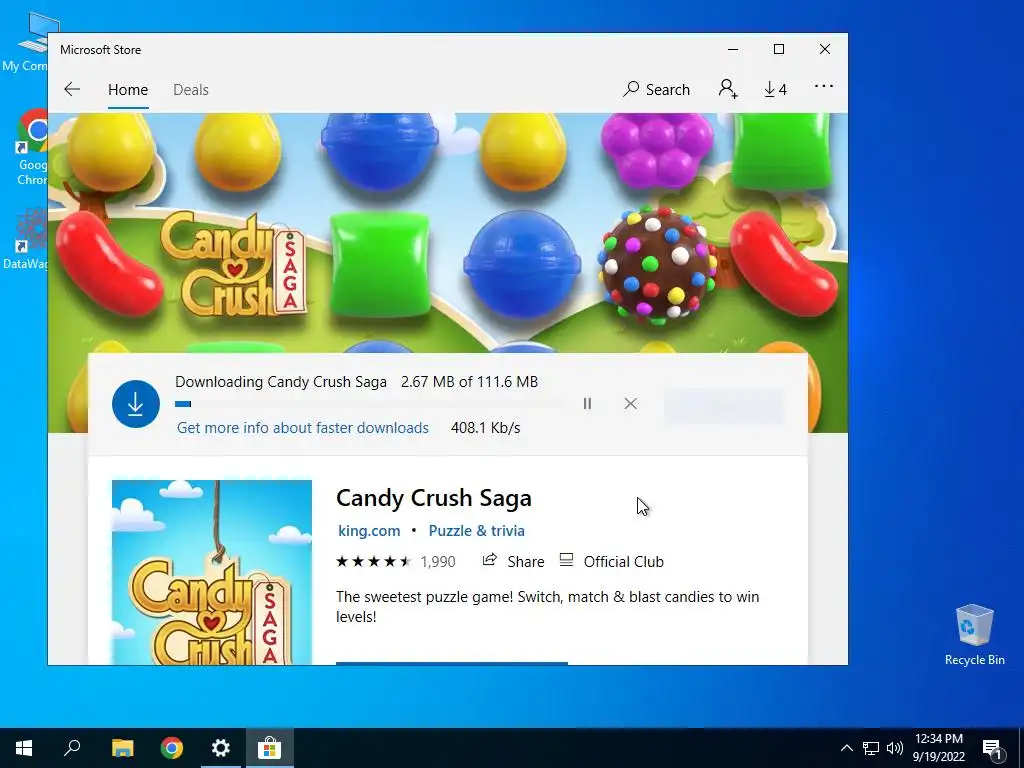The image size is (1024, 768).
Task: Open the See more three-dots menu
Action: pos(824,86)
